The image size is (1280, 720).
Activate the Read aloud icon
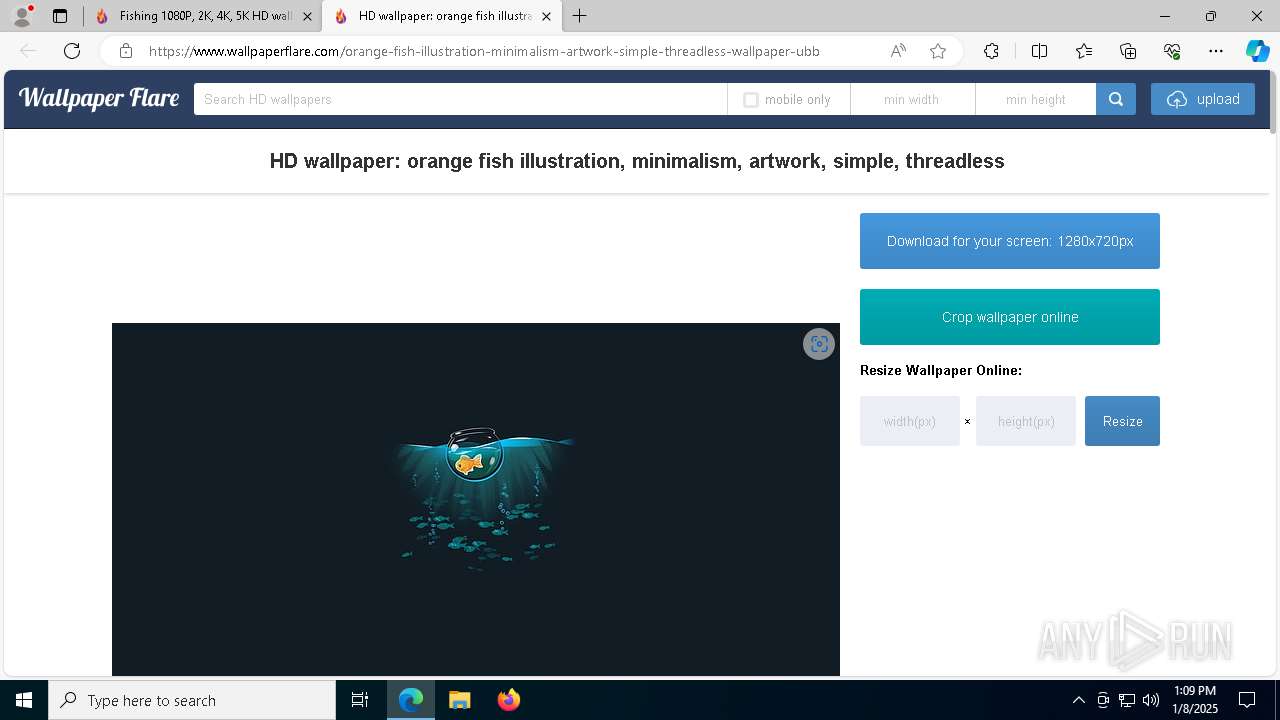click(x=898, y=51)
